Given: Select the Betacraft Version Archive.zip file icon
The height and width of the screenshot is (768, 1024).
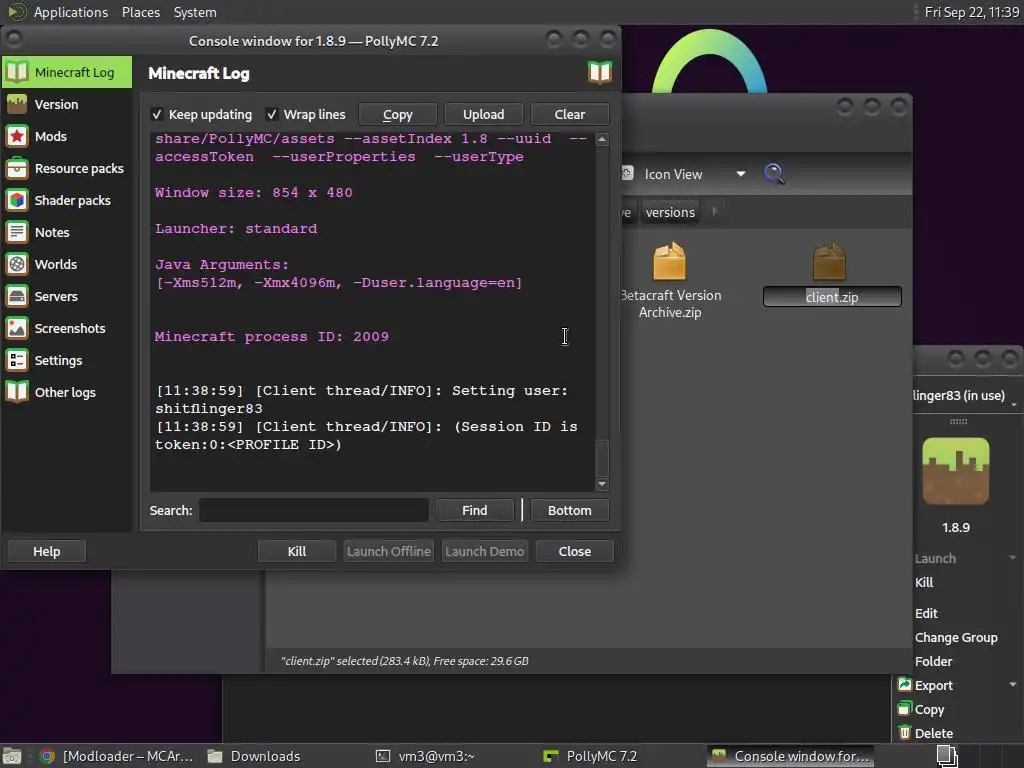Looking at the screenshot, I should (x=669, y=261).
